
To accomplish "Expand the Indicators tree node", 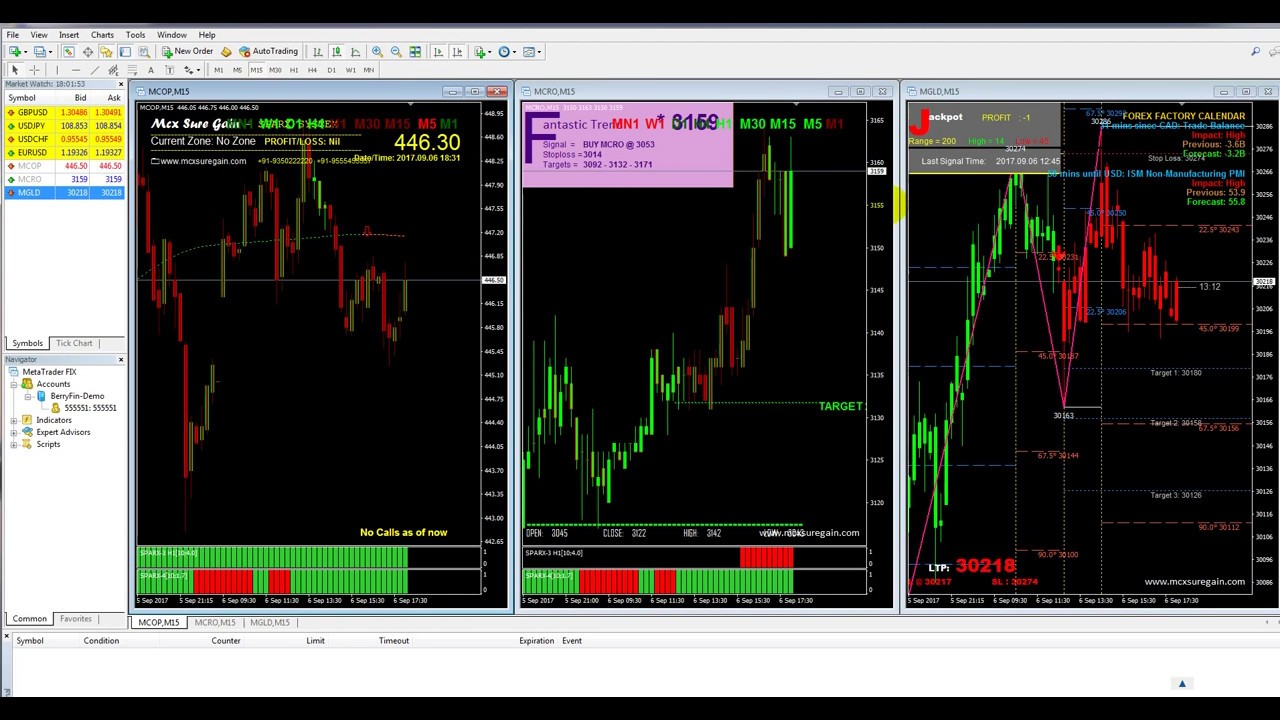I will click(14, 420).
